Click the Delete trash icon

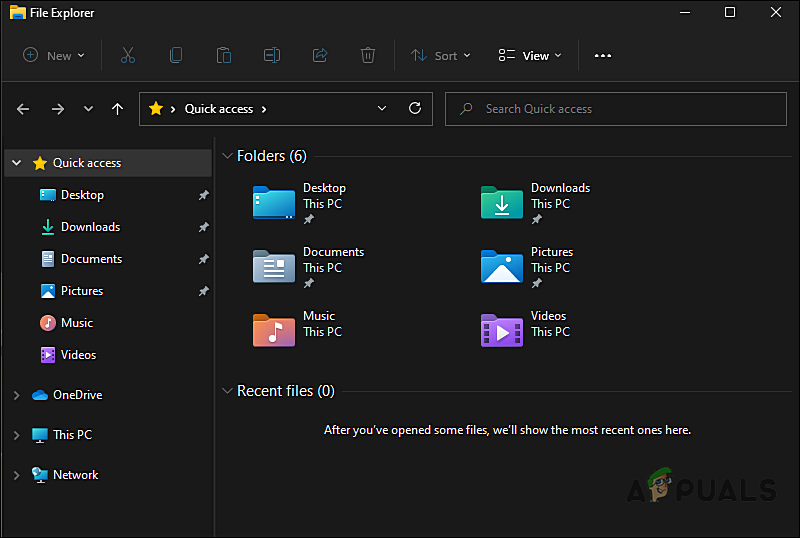point(368,55)
